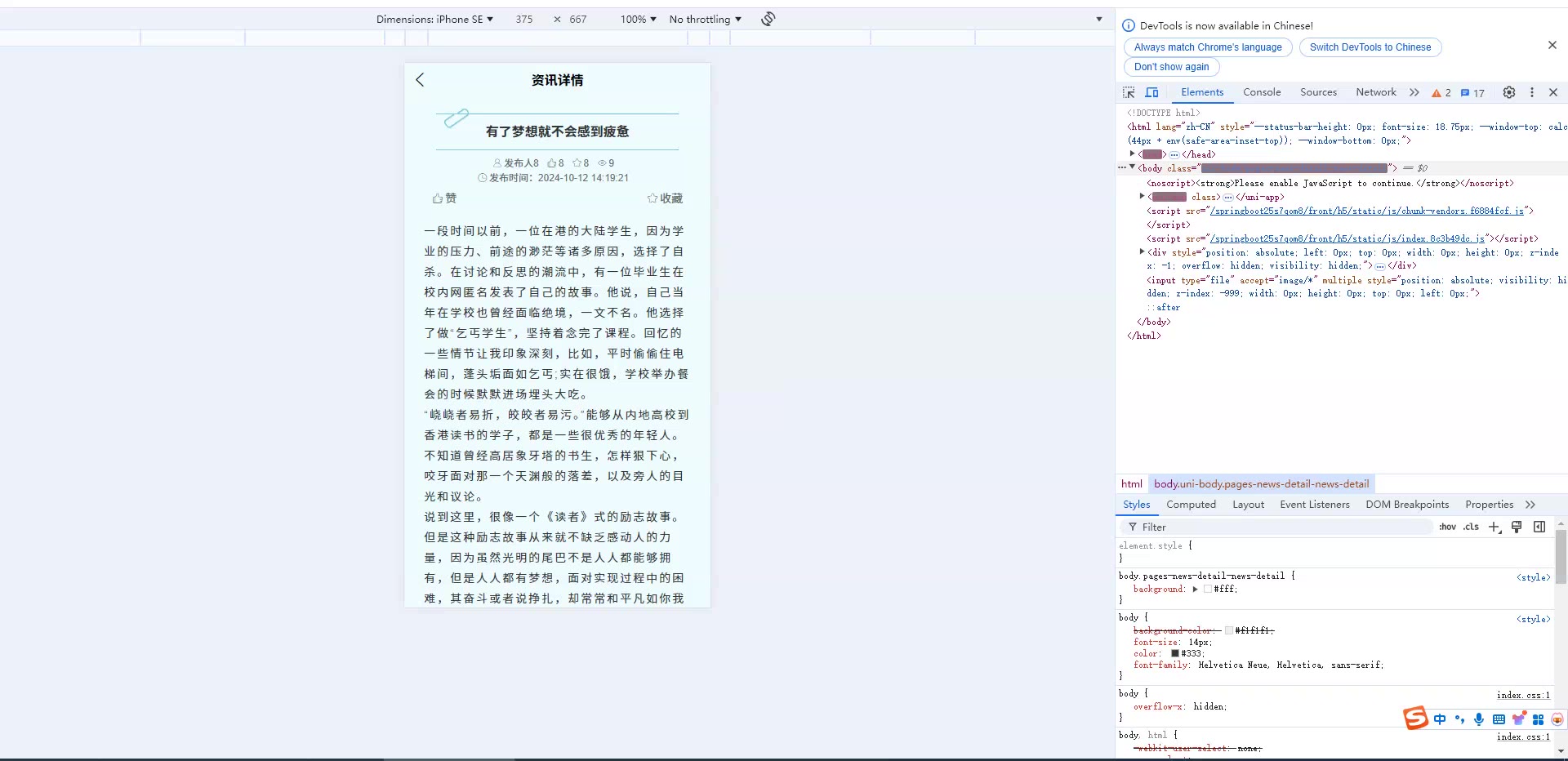Click the warnings count indicator showing 2
Viewport: 1568px width, 761px height.
(1441, 93)
